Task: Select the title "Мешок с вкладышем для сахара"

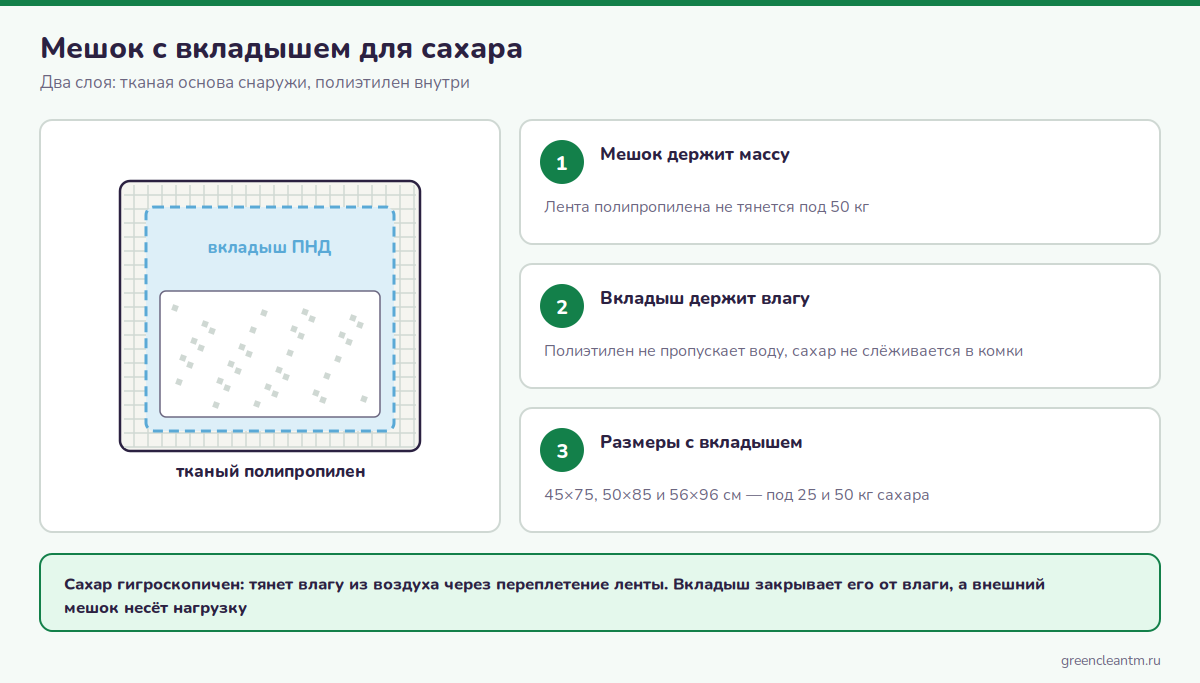Action: point(281,48)
